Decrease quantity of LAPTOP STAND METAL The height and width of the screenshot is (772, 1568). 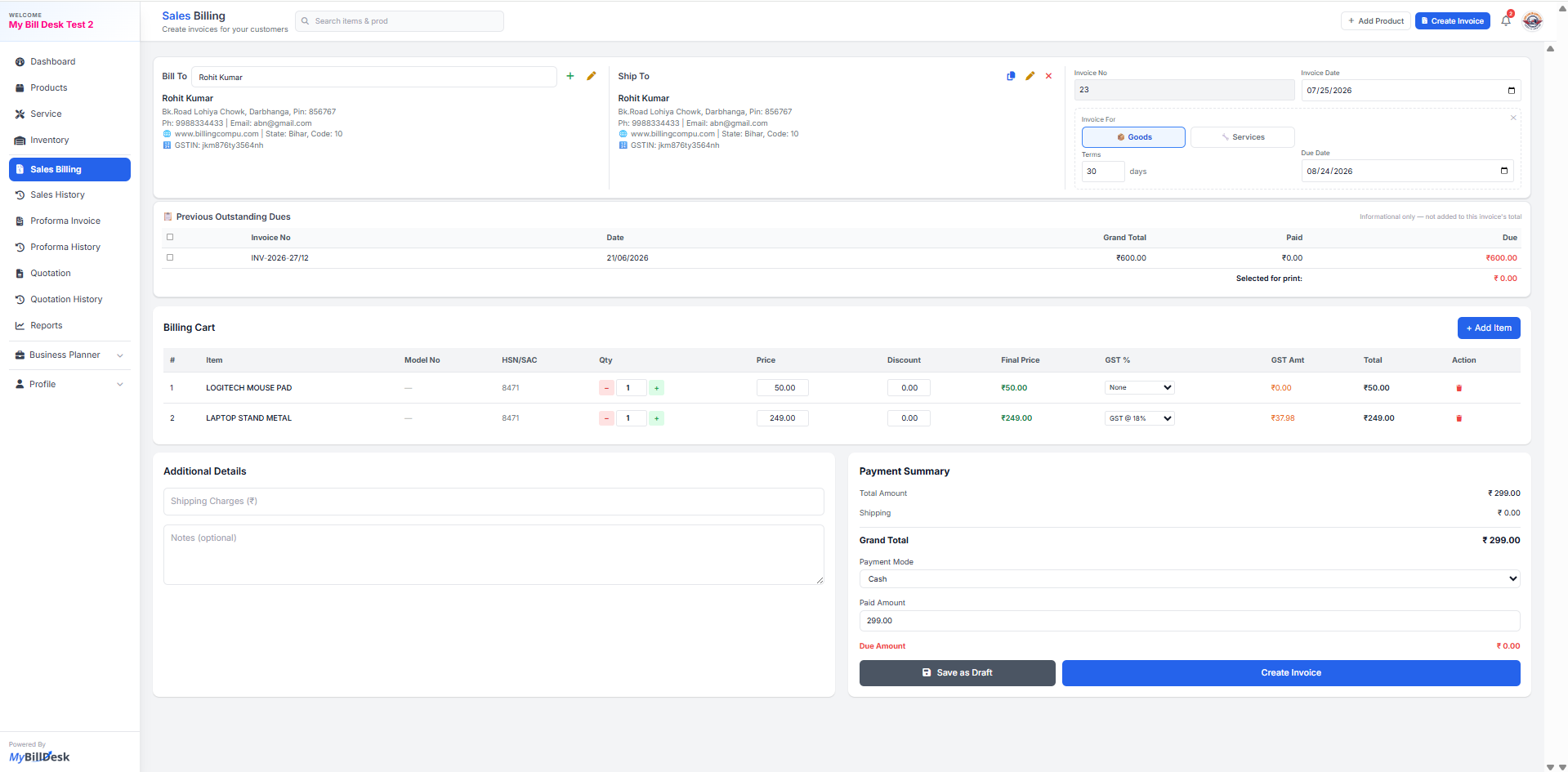[606, 418]
